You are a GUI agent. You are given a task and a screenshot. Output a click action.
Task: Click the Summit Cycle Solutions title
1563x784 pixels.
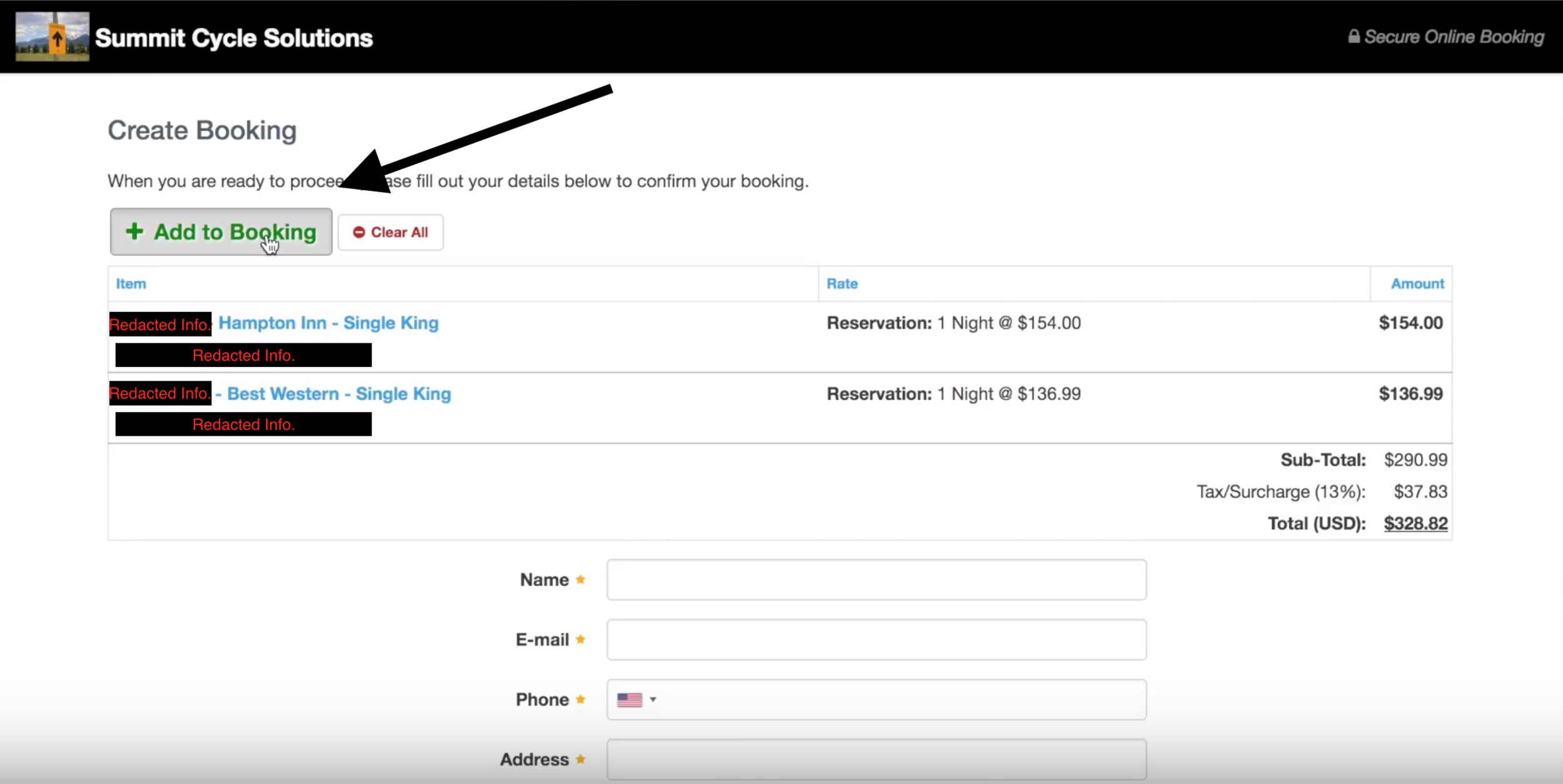point(234,38)
